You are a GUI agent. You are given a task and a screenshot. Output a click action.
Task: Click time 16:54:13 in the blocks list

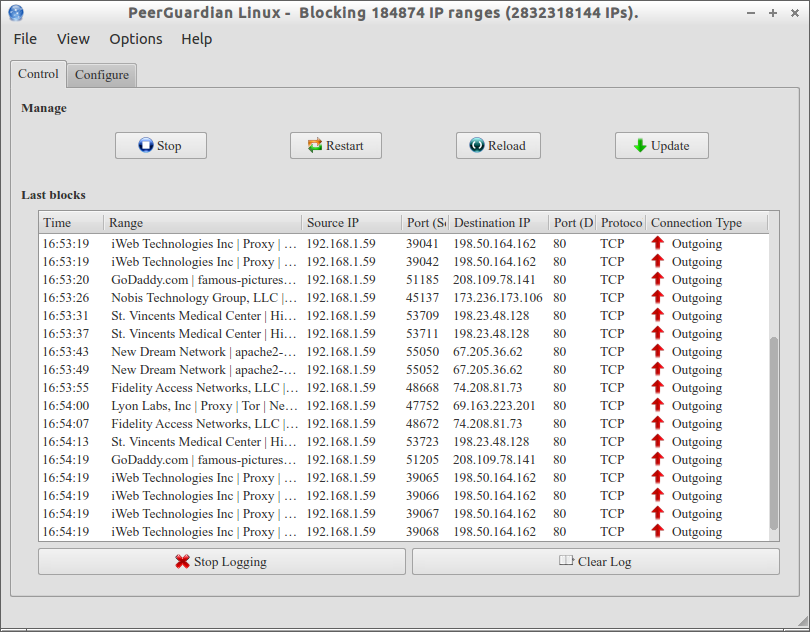click(x=66, y=442)
